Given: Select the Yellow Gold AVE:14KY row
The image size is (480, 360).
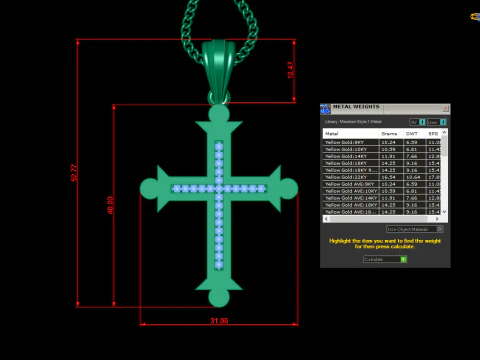Looking at the screenshot, I should pyautogui.click(x=382, y=198).
